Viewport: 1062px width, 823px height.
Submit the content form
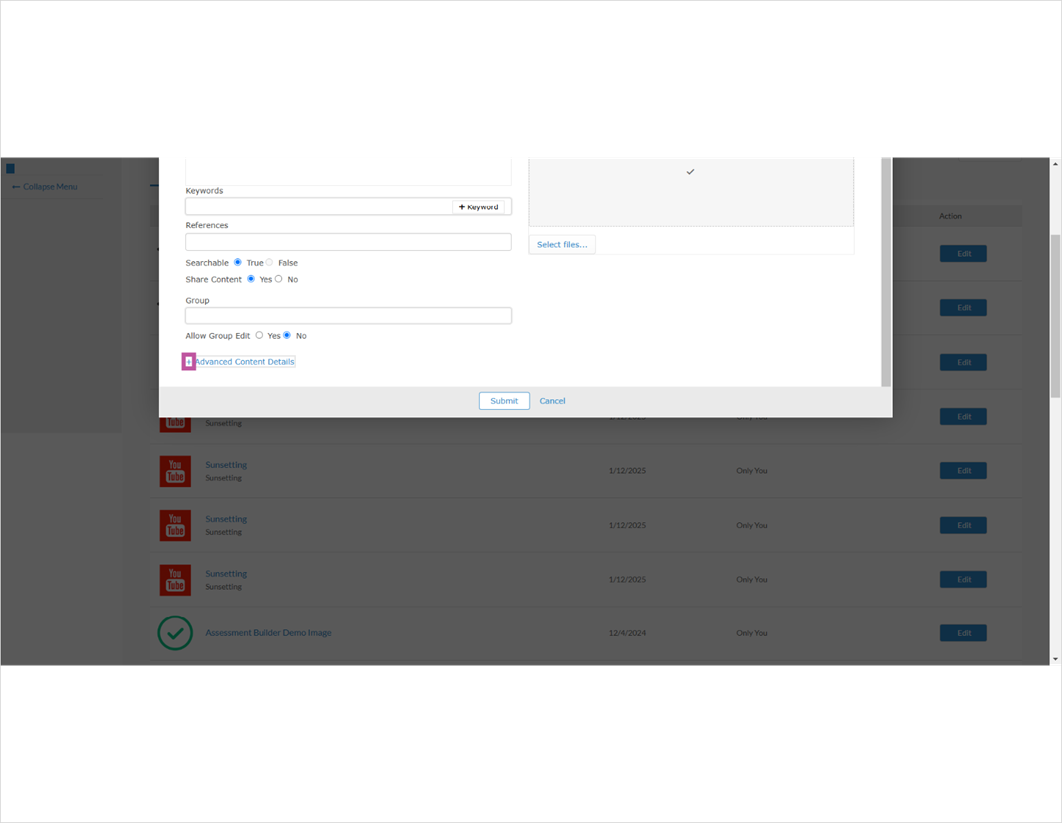(x=503, y=400)
